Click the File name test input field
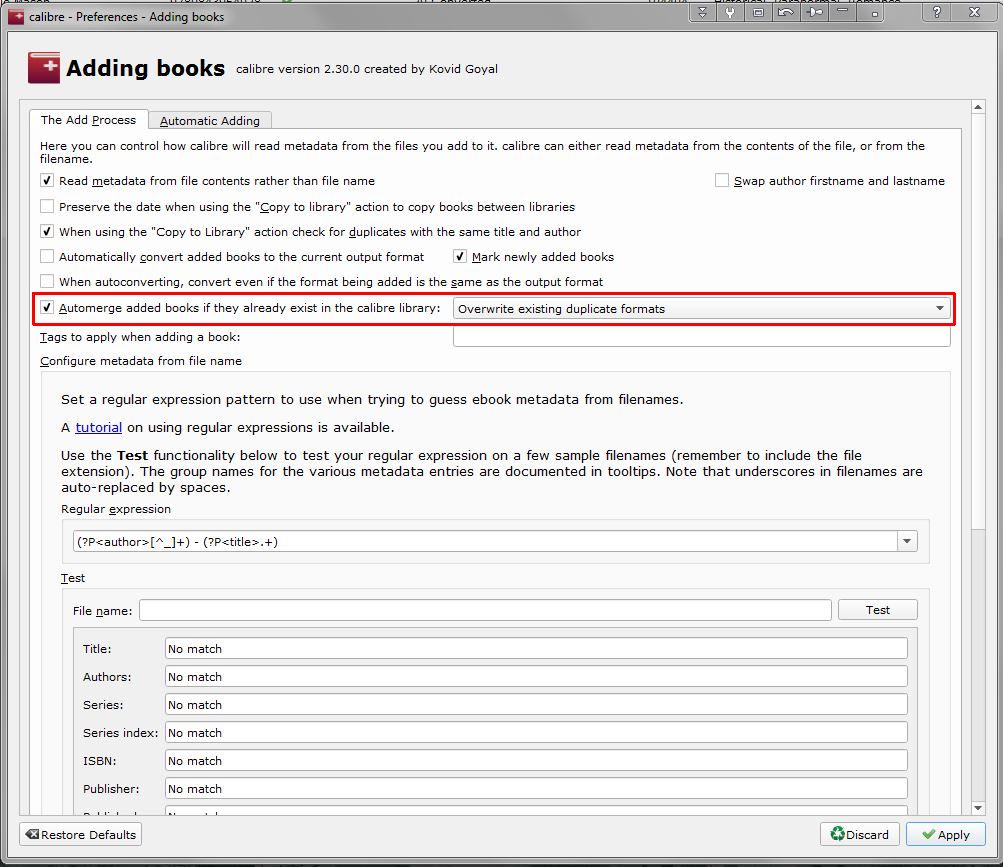Screen dimensions: 1003x867 pyautogui.click(x=485, y=610)
